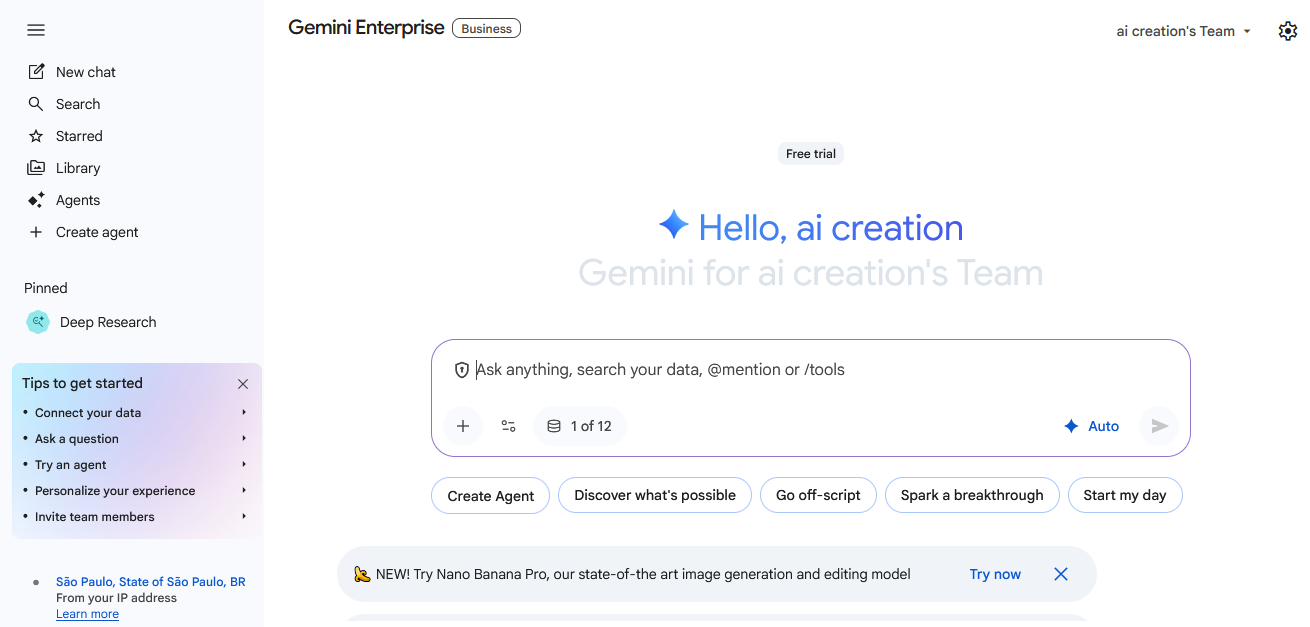Screen dimensions: 1310x627
Task: Click the Business badge next to Gemini Enterprise
Action: click(x=487, y=29)
